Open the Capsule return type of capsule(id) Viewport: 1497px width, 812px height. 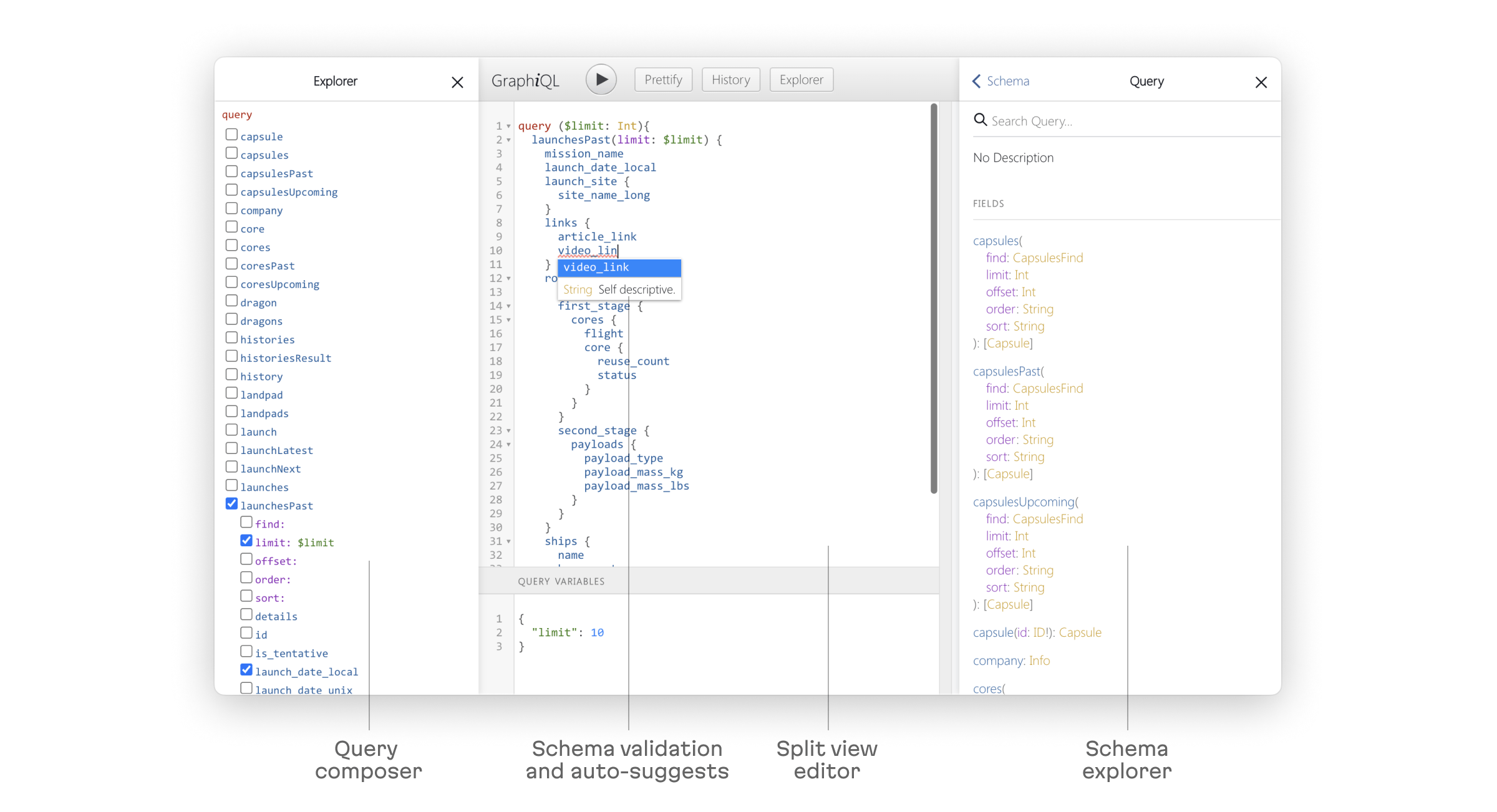point(1080,632)
